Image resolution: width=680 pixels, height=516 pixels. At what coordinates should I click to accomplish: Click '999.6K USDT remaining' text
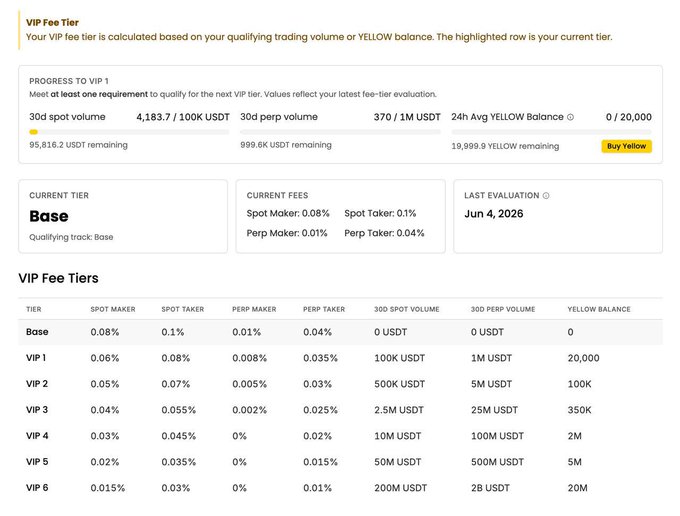pos(286,145)
